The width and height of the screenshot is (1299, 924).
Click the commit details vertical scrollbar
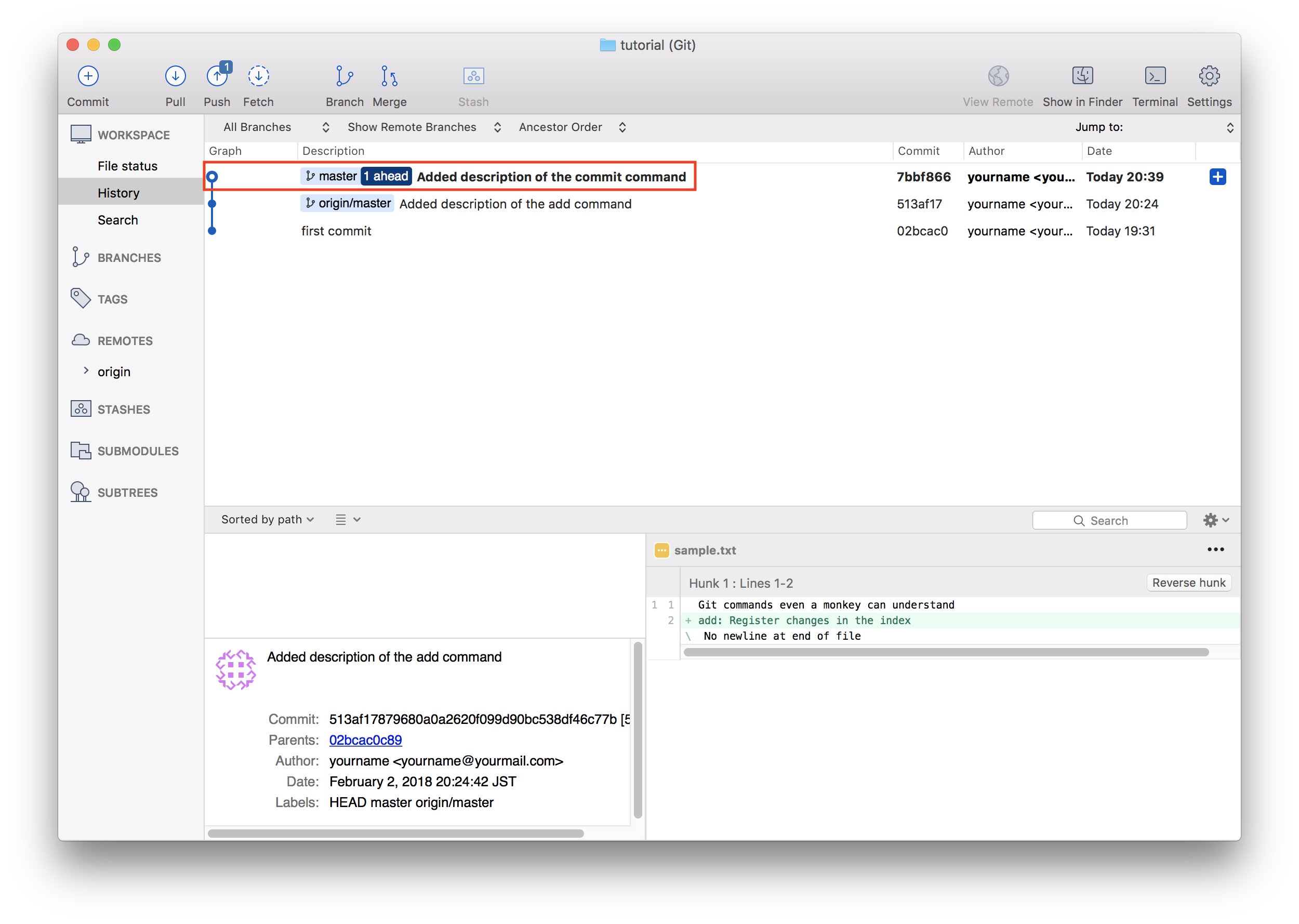(638, 730)
